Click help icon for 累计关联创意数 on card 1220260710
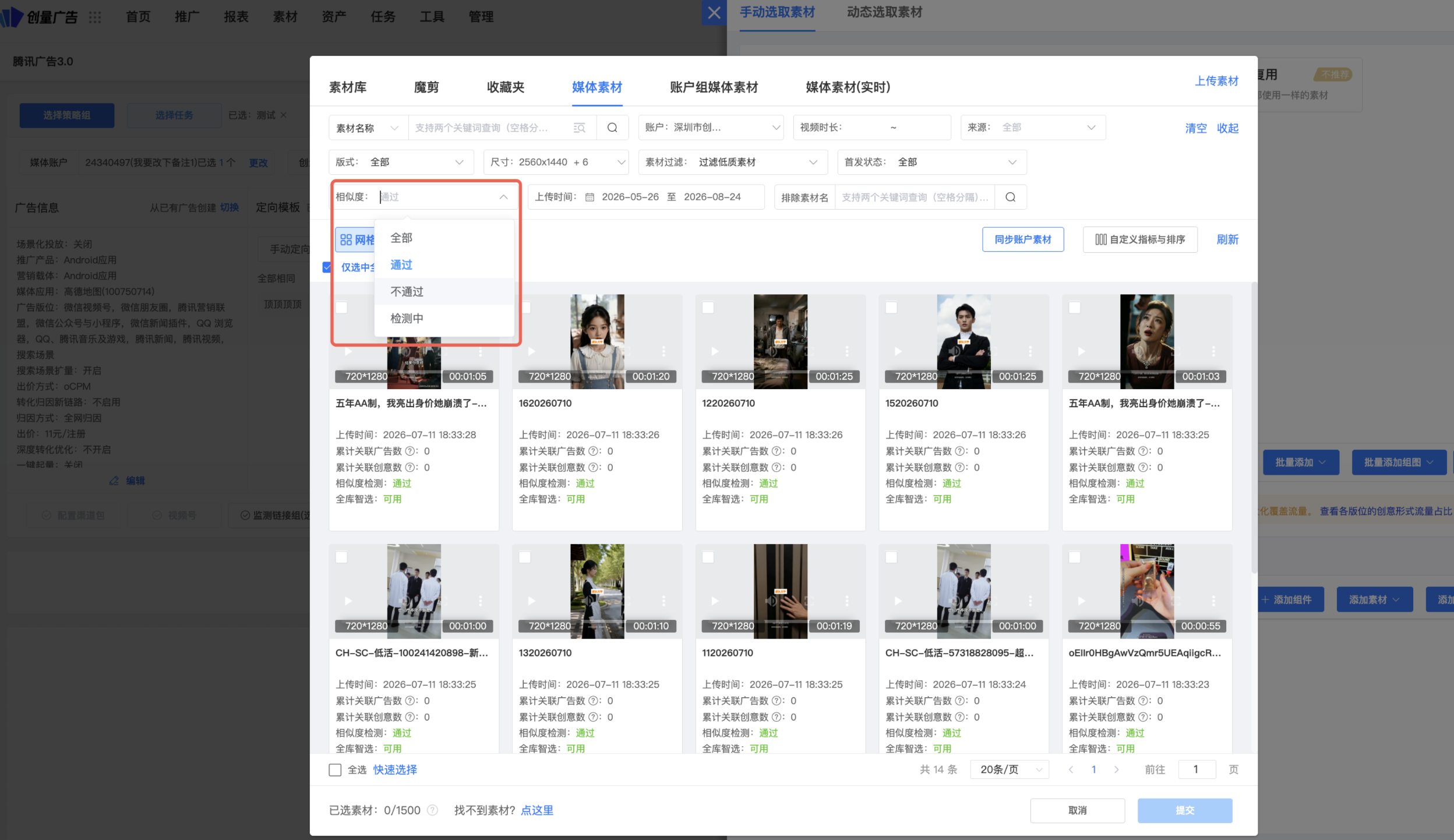Image resolution: width=1454 pixels, height=840 pixels. (x=777, y=467)
